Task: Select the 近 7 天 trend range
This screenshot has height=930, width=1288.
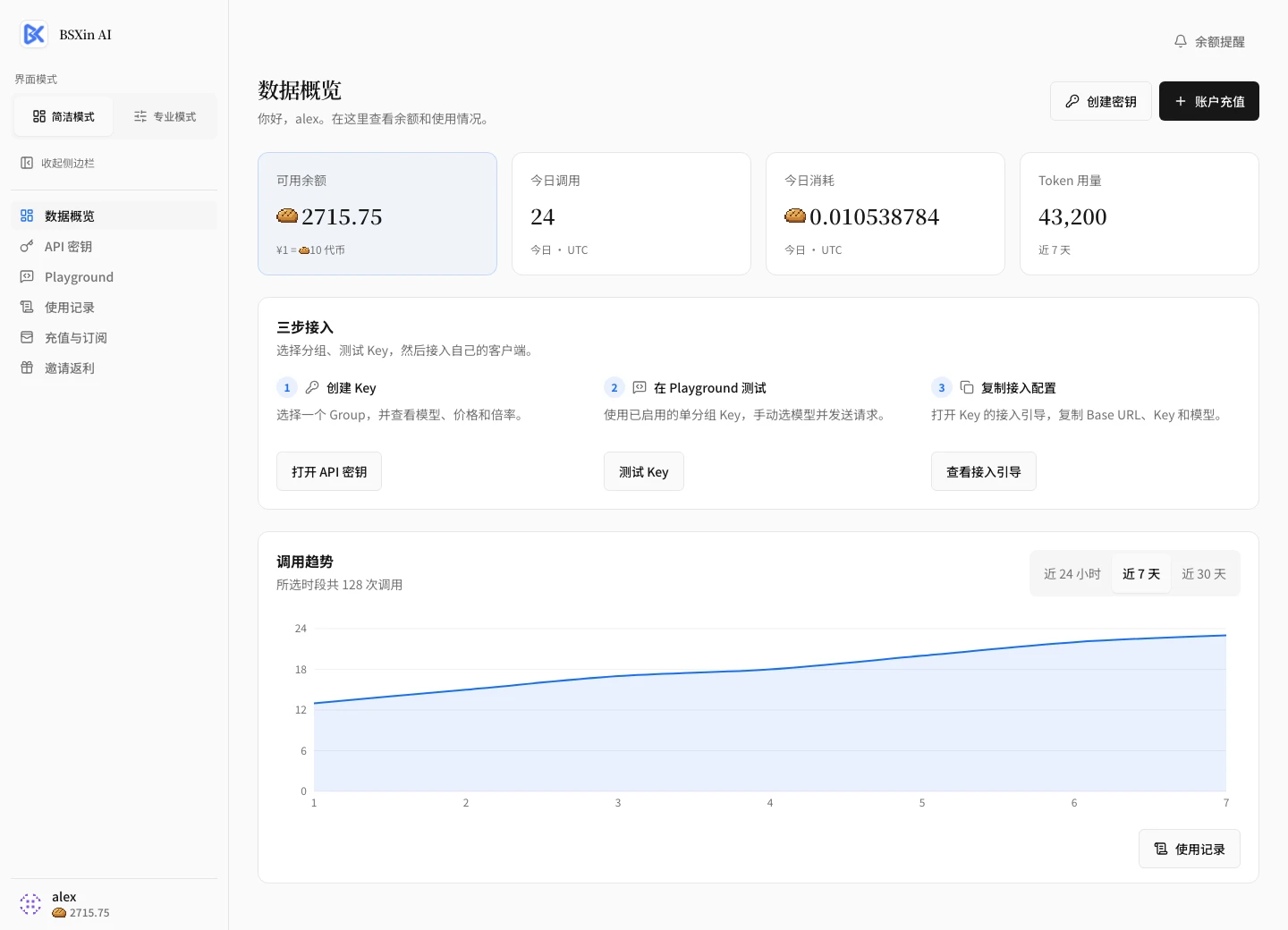Action: tap(1141, 573)
